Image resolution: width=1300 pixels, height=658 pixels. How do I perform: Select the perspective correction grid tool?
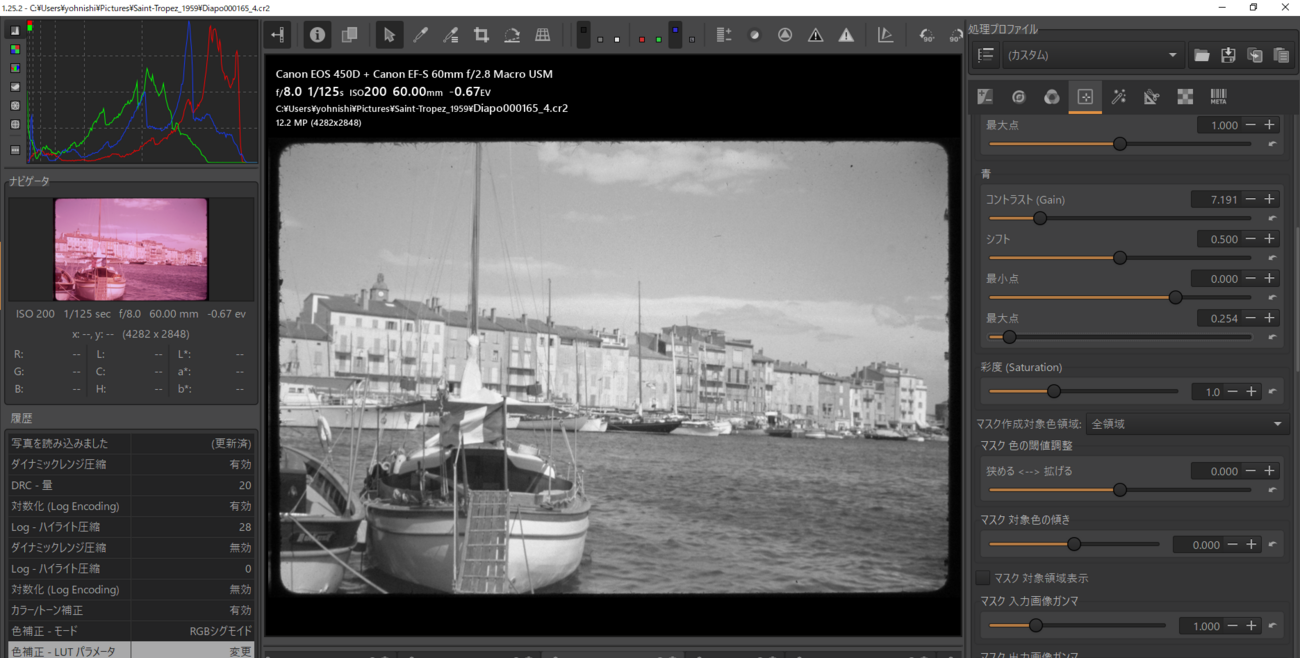(x=543, y=35)
